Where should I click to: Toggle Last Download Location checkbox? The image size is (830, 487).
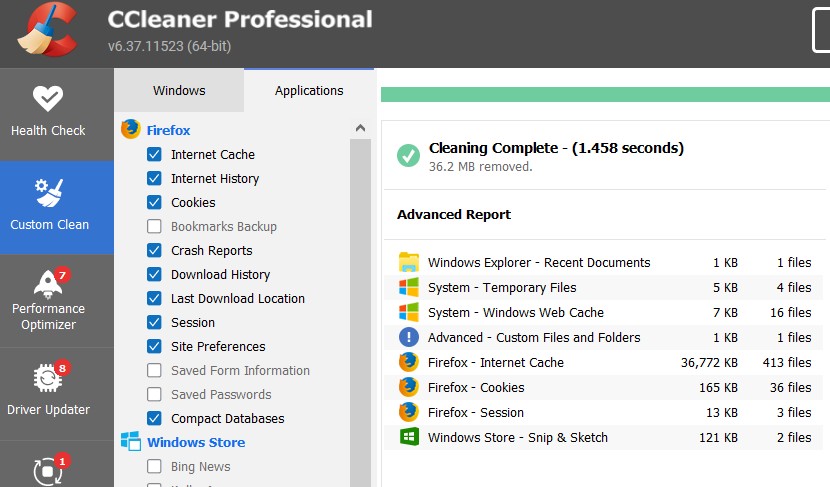pos(154,298)
